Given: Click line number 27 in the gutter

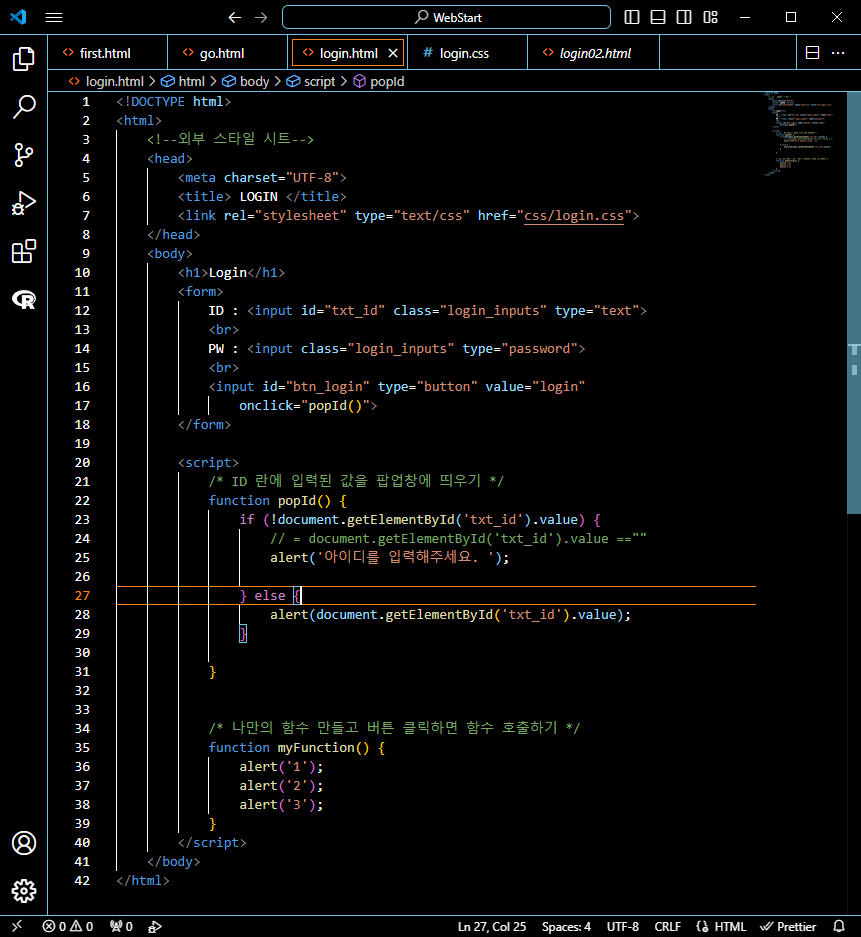Looking at the screenshot, I should click(x=82, y=596).
